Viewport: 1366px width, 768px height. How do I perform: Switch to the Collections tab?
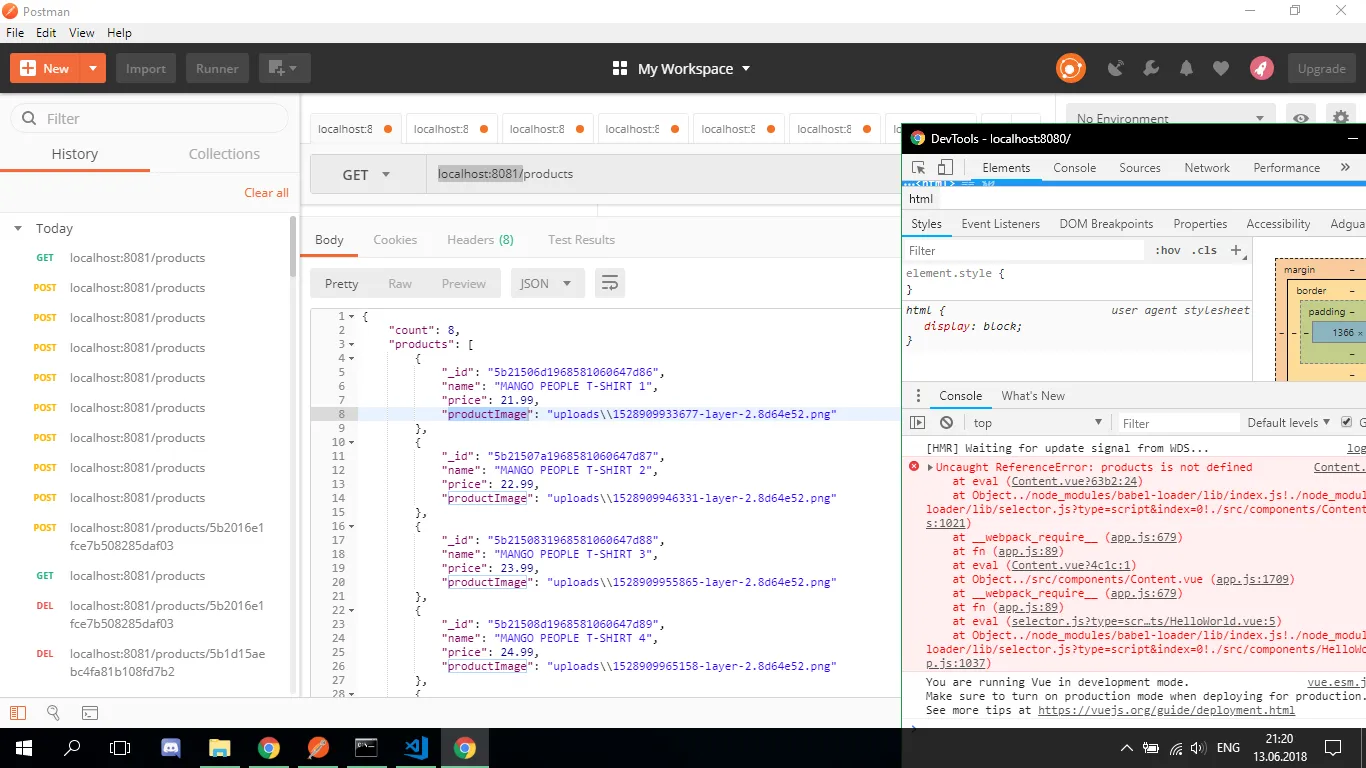[x=224, y=154]
